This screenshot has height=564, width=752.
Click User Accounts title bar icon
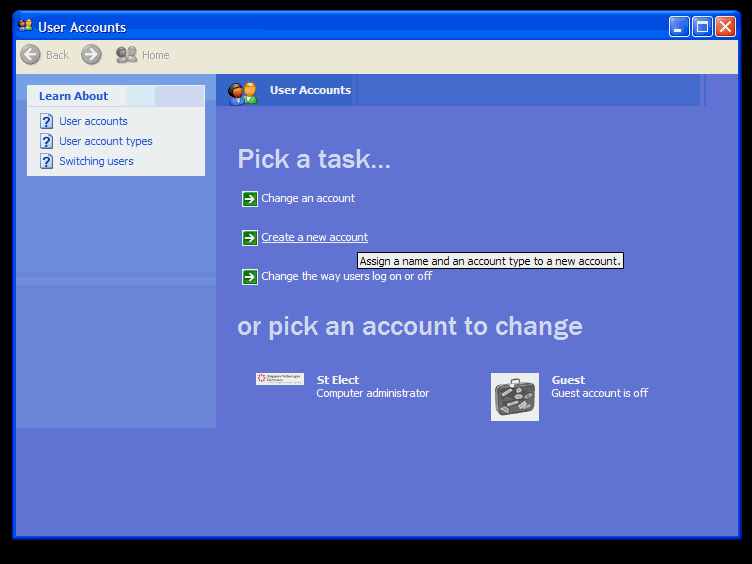coord(25,25)
